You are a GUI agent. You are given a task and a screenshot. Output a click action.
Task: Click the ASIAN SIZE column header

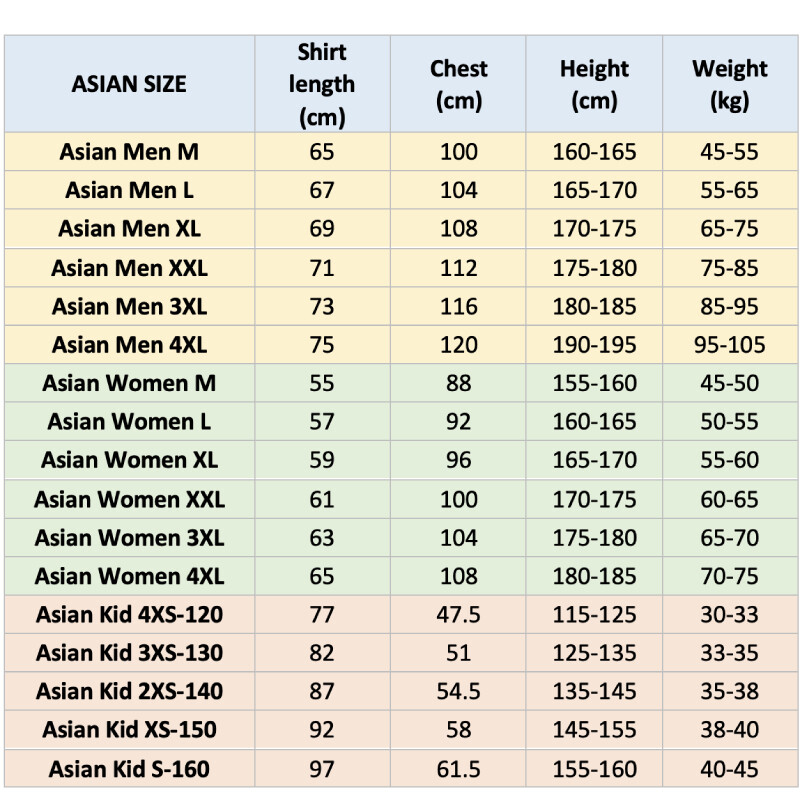(x=129, y=85)
